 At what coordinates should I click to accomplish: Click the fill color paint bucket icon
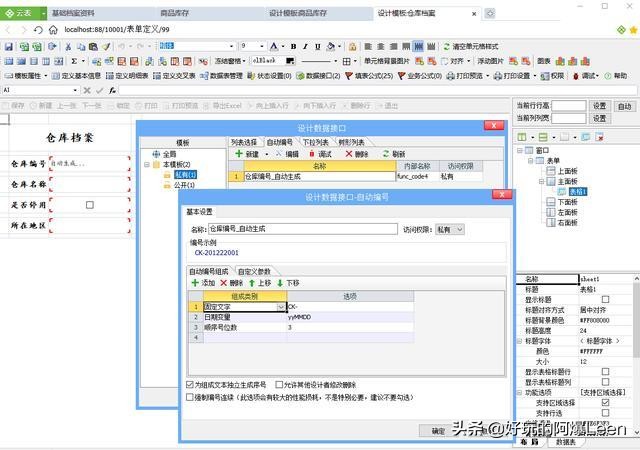[x=331, y=47]
